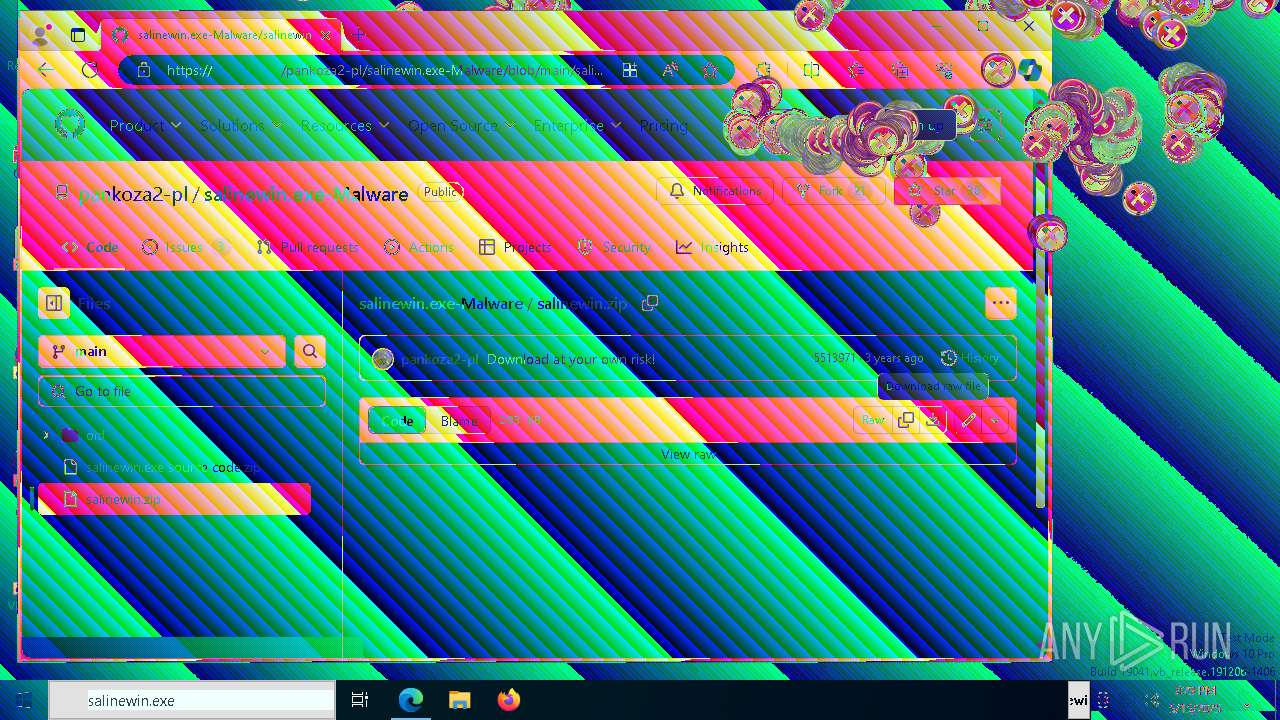Expand the Solutions menu
The height and width of the screenshot is (720, 1280).
pos(240,125)
